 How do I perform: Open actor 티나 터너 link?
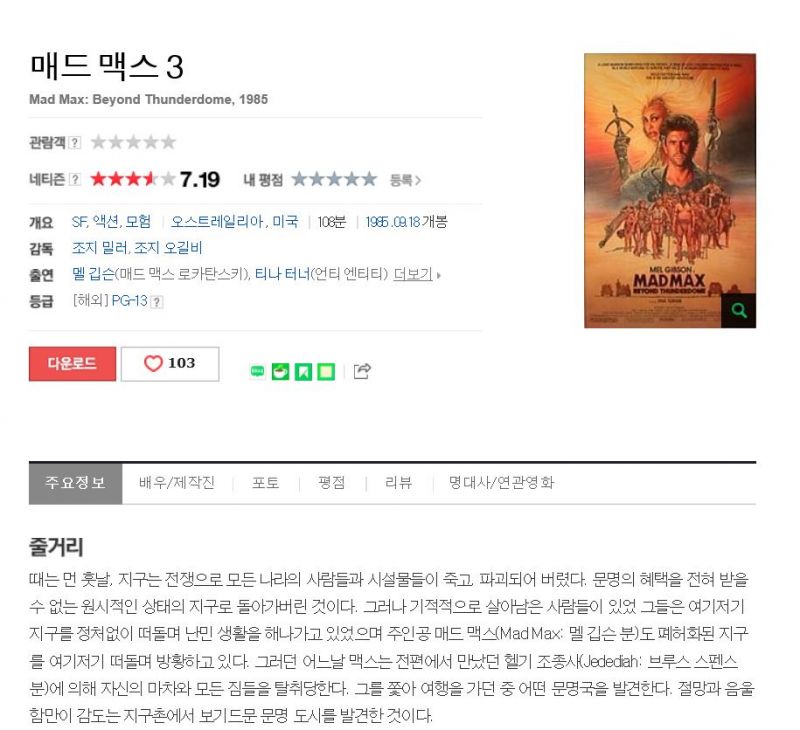click(282, 274)
